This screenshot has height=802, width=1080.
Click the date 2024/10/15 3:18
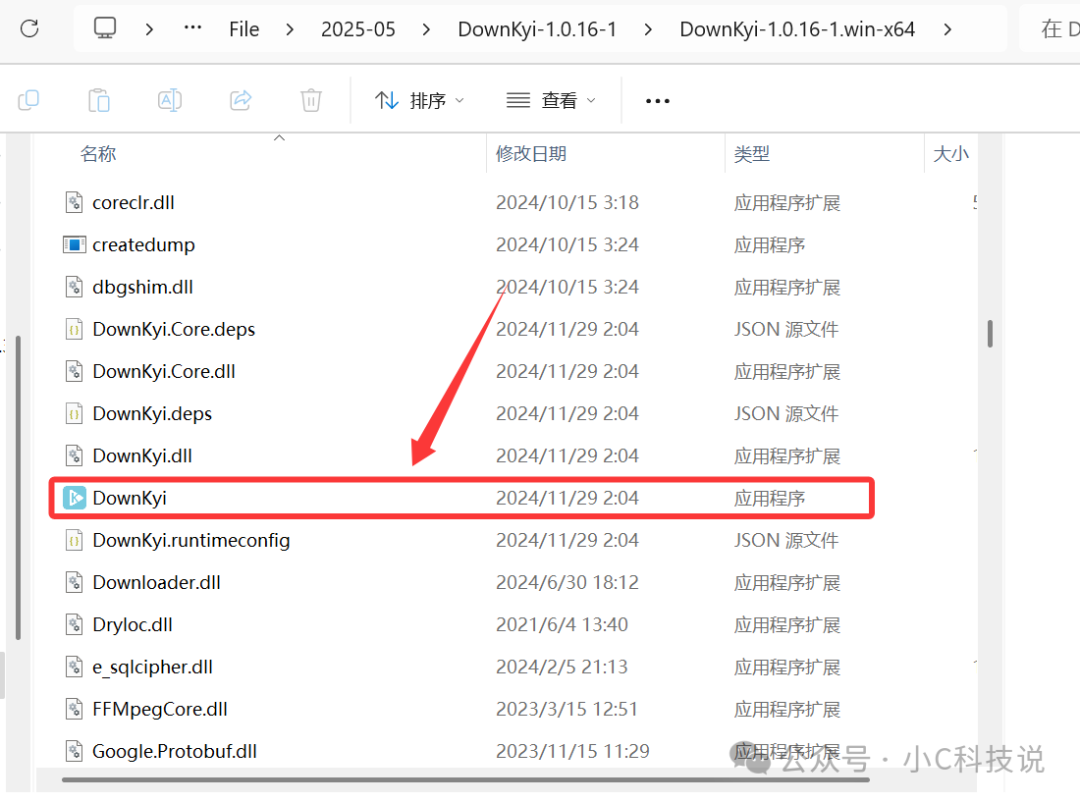pyautogui.click(x=567, y=203)
